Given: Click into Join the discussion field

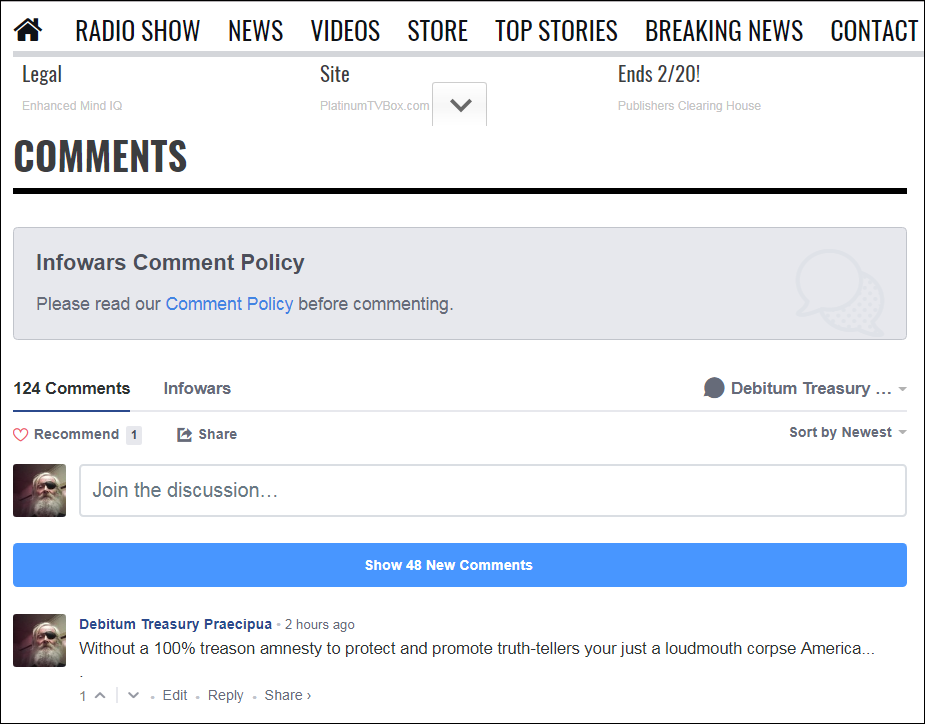Looking at the screenshot, I should click(492, 491).
